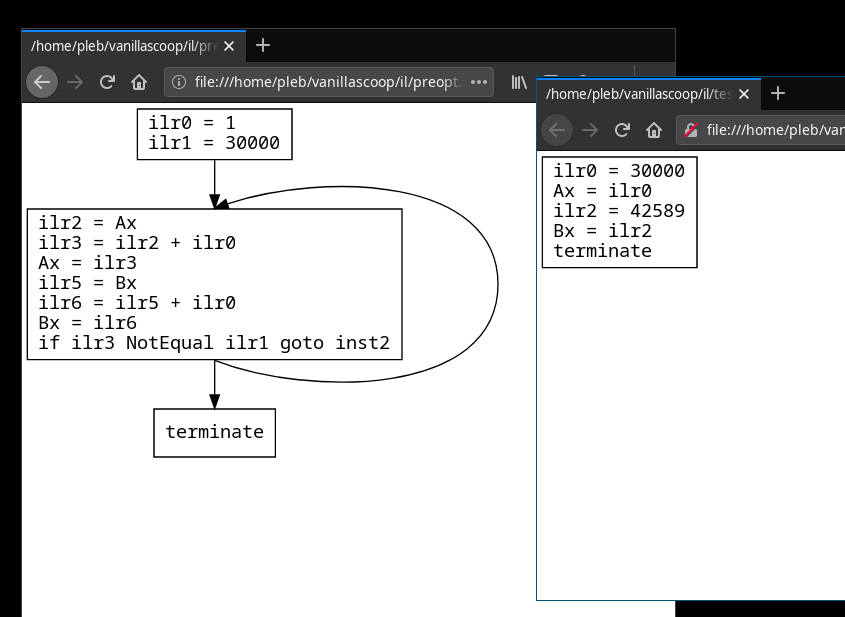The width and height of the screenshot is (845, 617).
Task: Select the /home/pleb/vanillascoop/il/tes tab
Action: (649, 94)
